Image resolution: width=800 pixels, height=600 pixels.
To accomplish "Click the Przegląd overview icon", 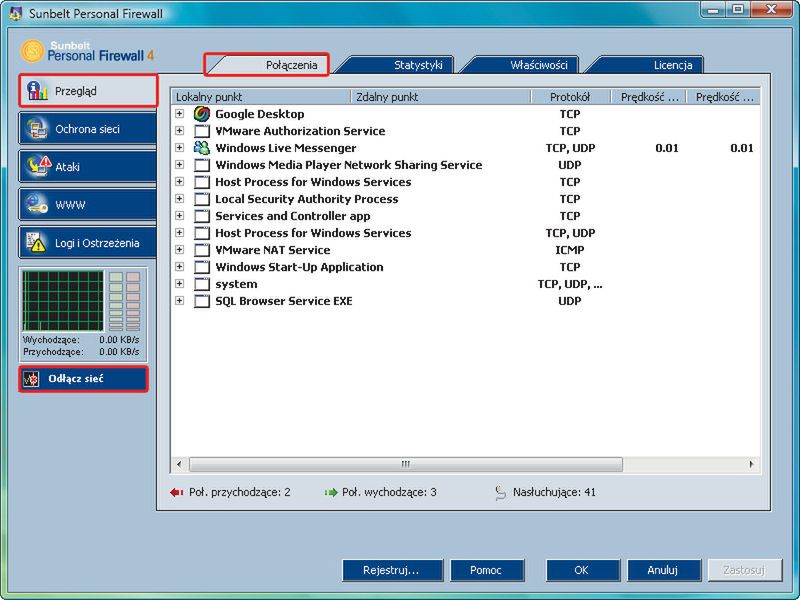I will tap(37, 90).
